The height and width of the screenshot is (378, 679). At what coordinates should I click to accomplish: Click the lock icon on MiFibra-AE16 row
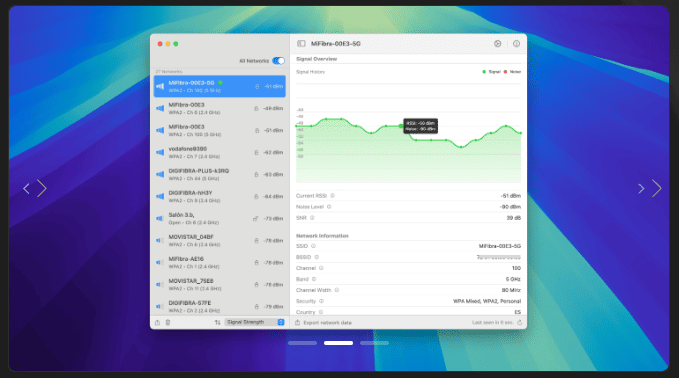tap(256, 263)
